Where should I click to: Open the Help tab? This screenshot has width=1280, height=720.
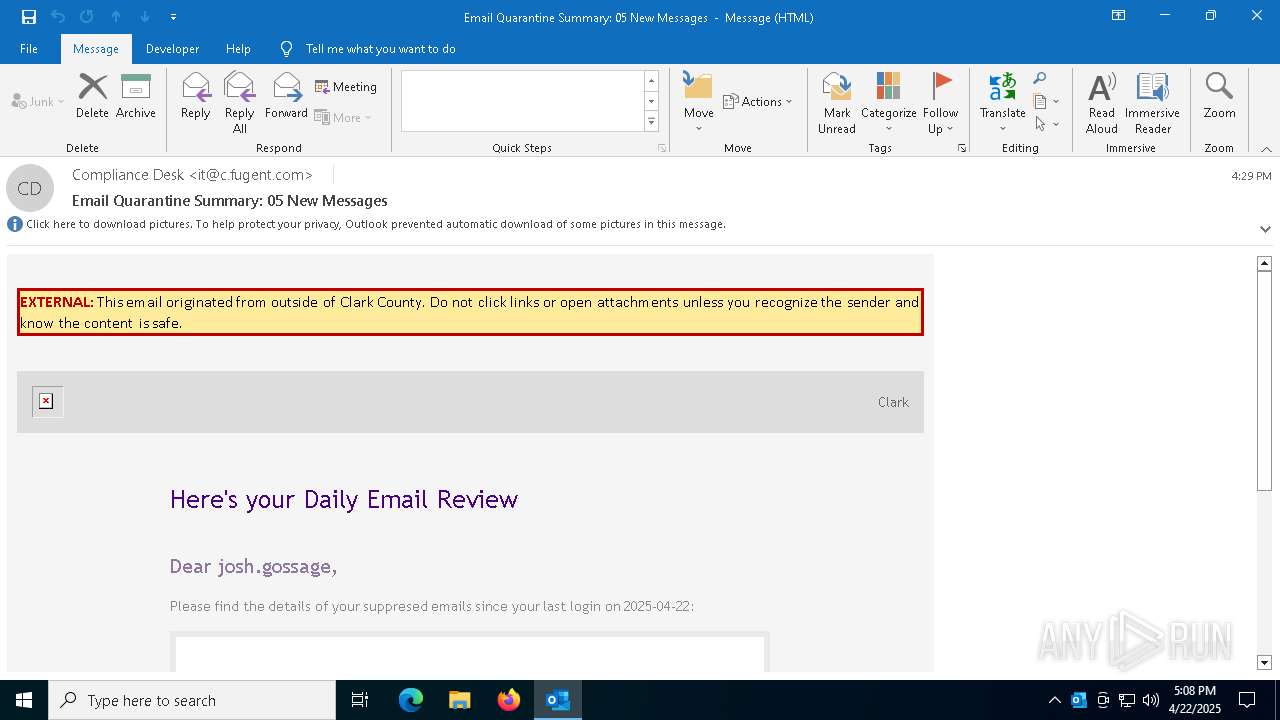pyautogui.click(x=238, y=49)
